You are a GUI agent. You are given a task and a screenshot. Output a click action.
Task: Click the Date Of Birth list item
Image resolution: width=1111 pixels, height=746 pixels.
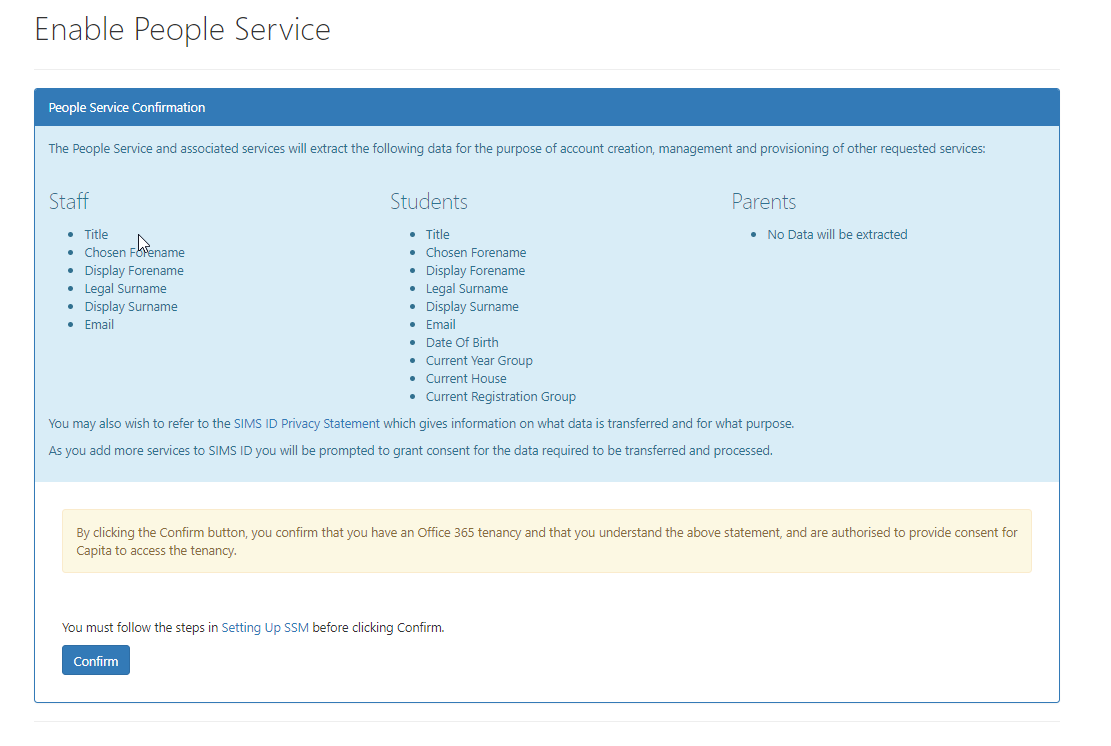click(x=462, y=343)
